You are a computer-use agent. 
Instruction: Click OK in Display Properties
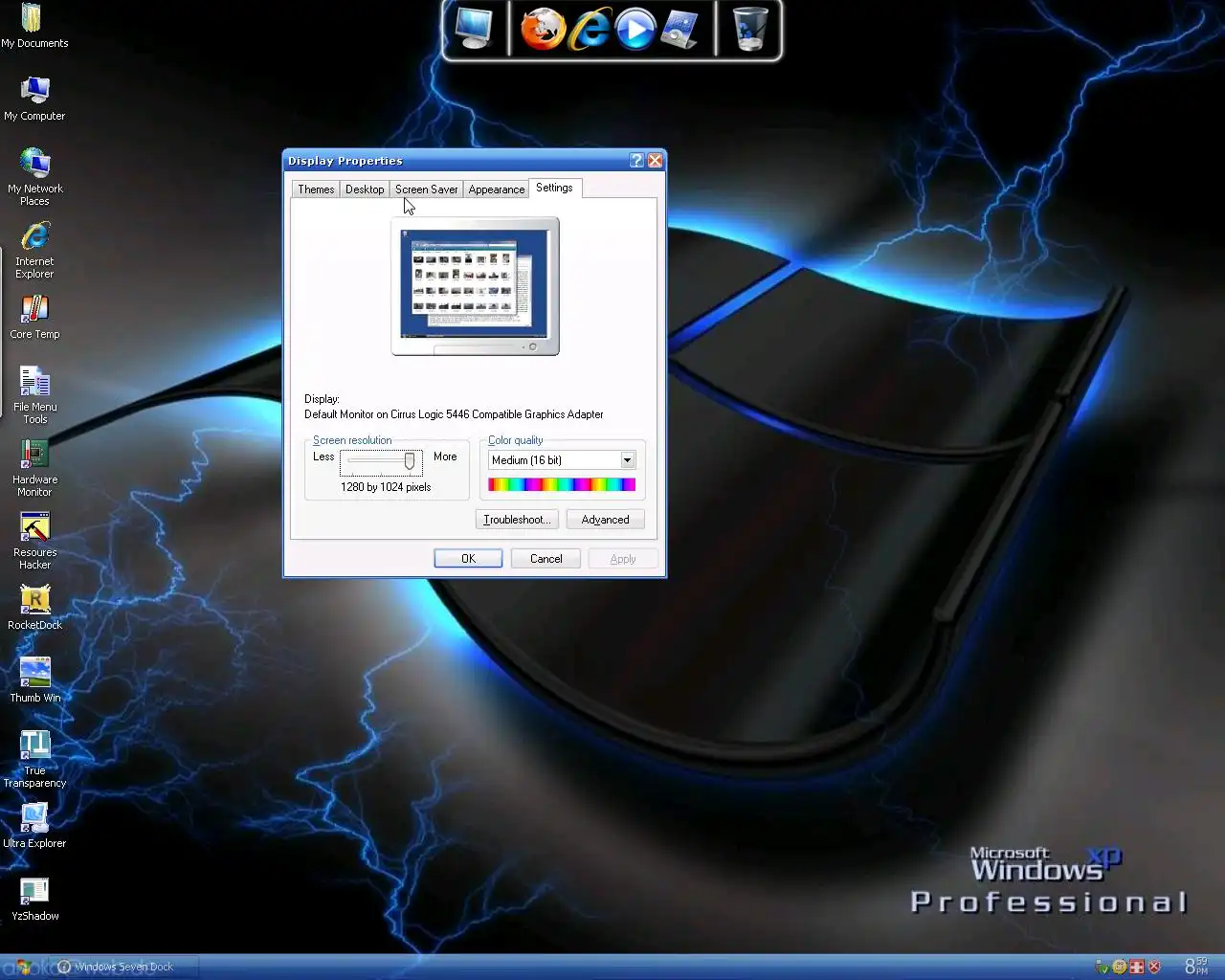pyautogui.click(x=468, y=559)
